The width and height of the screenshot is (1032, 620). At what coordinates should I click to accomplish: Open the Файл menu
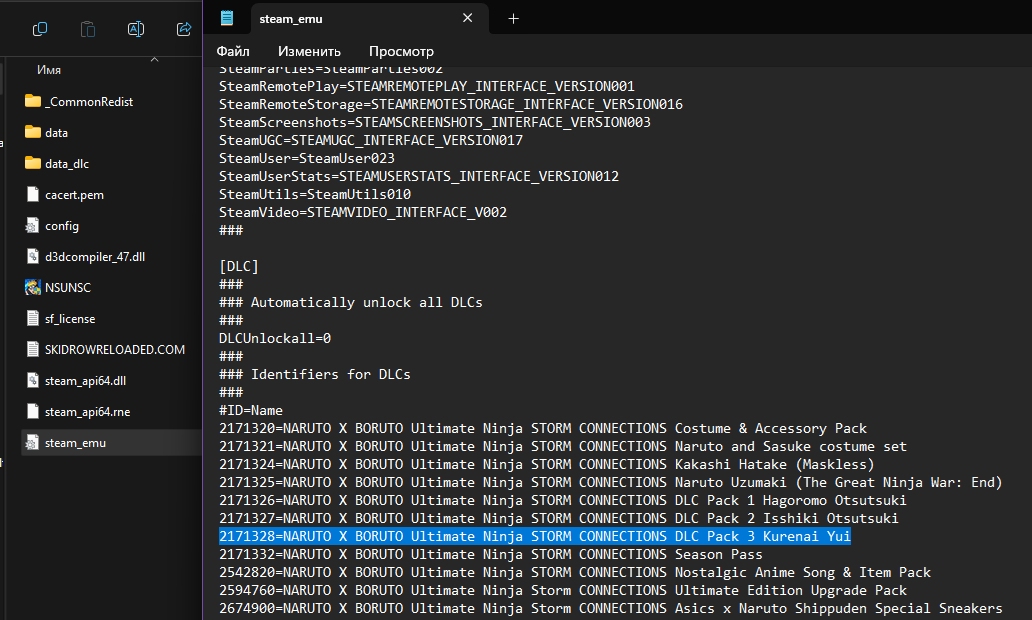coord(233,51)
